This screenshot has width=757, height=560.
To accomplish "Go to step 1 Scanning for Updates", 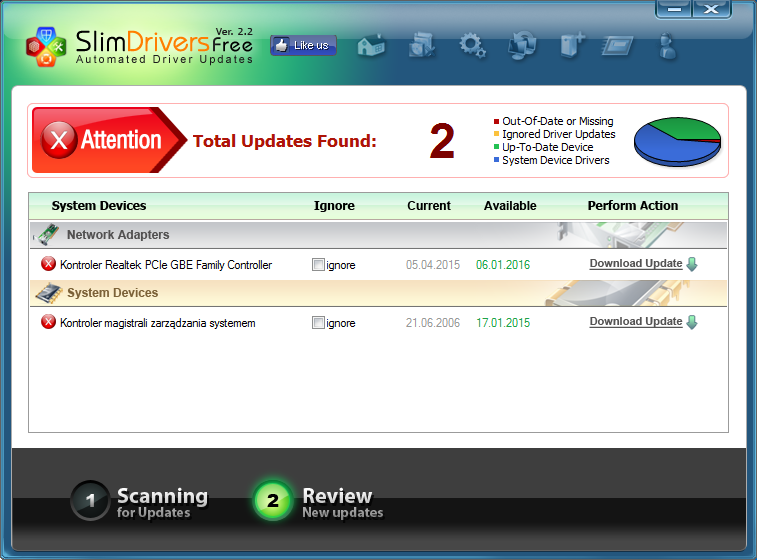I will [140, 501].
